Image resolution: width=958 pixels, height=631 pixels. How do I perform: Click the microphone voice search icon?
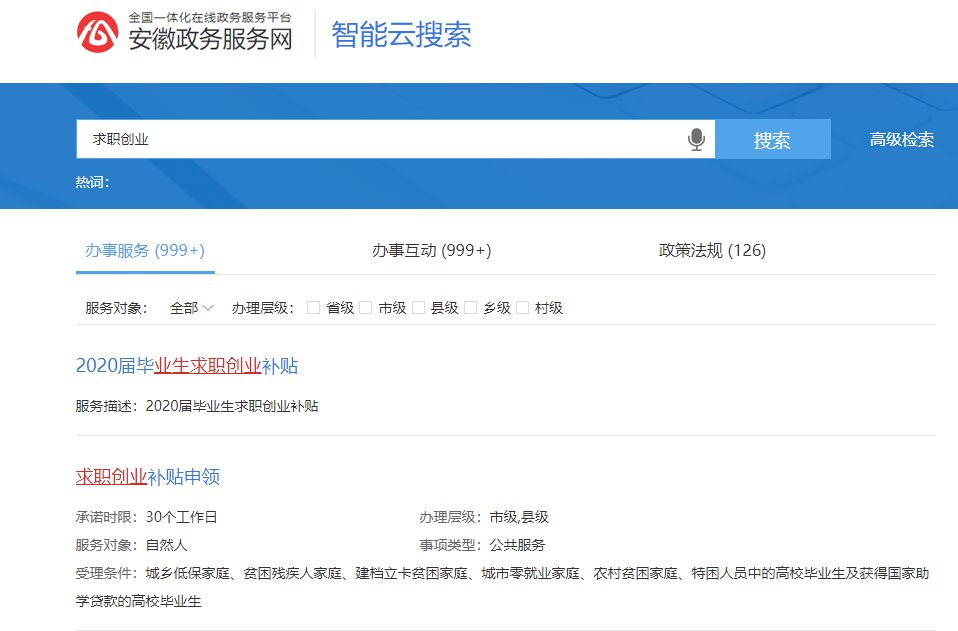(x=696, y=139)
